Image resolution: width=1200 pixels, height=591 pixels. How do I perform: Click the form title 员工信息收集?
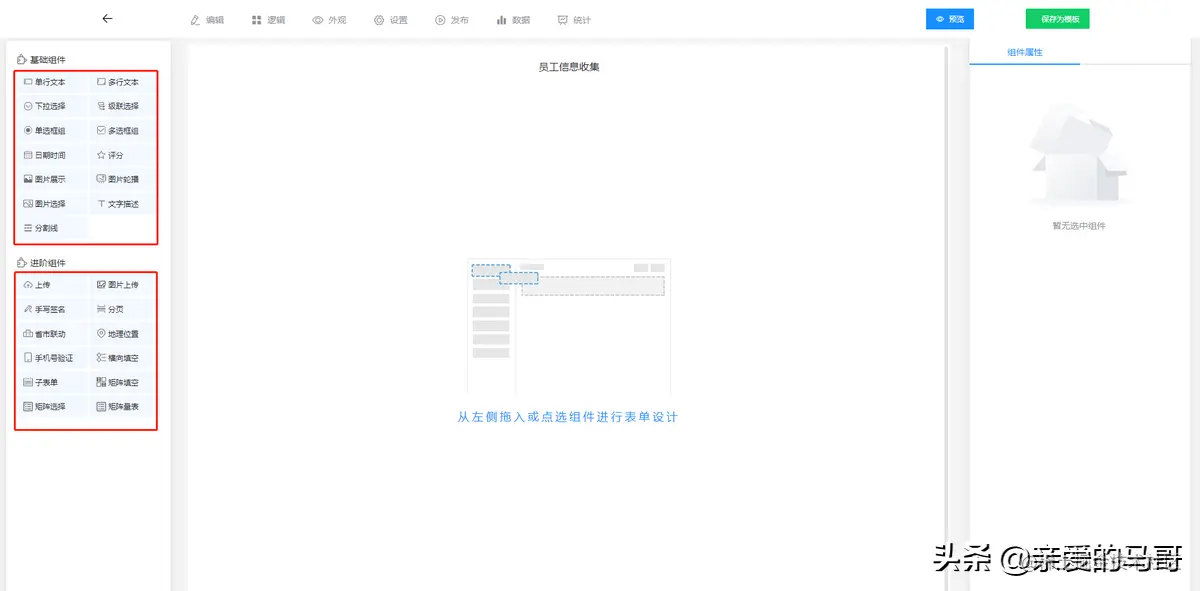tap(568, 66)
